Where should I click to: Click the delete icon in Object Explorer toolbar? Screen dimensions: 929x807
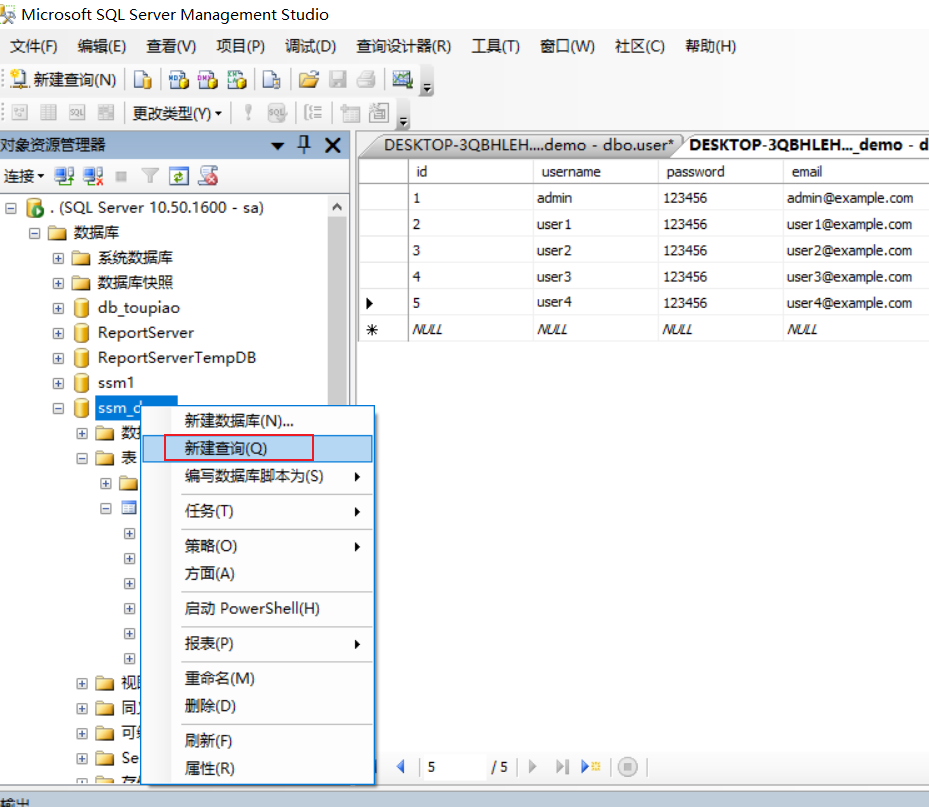pos(208,176)
